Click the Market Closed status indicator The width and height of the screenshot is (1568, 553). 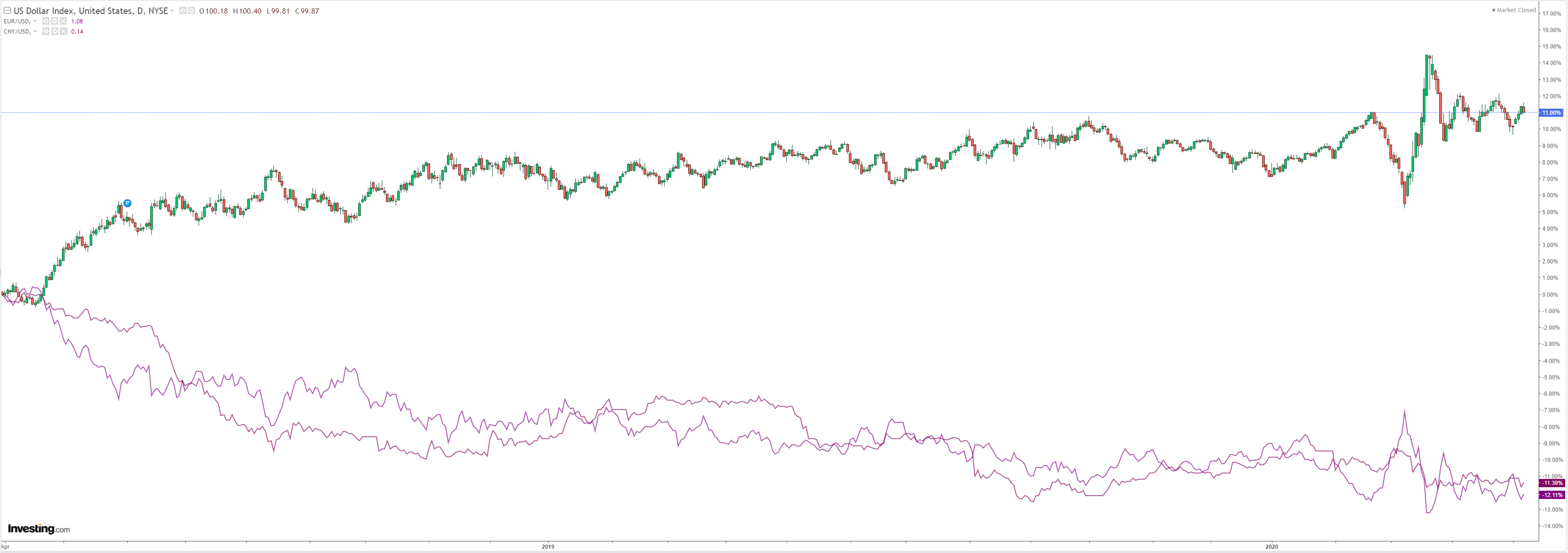[x=1513, y=10]
